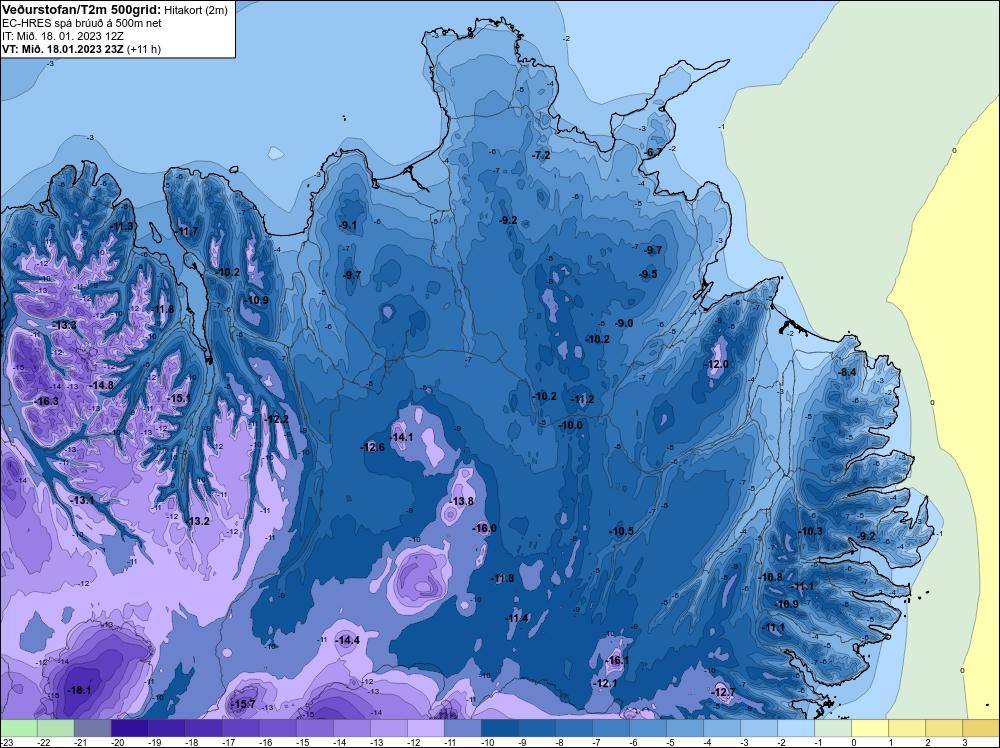Select the -13.1 temperature value
The height and width of the screenshot is (748, 1000).
[82, 500]
